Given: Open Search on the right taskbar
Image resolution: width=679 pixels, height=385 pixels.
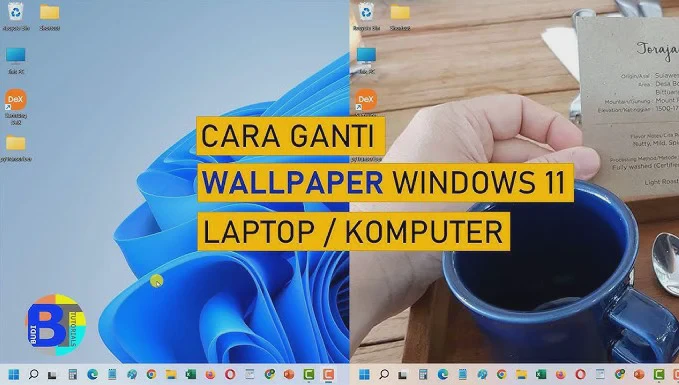Looking at the screenshot, I should pyautogui.click(x=384, y=374).
